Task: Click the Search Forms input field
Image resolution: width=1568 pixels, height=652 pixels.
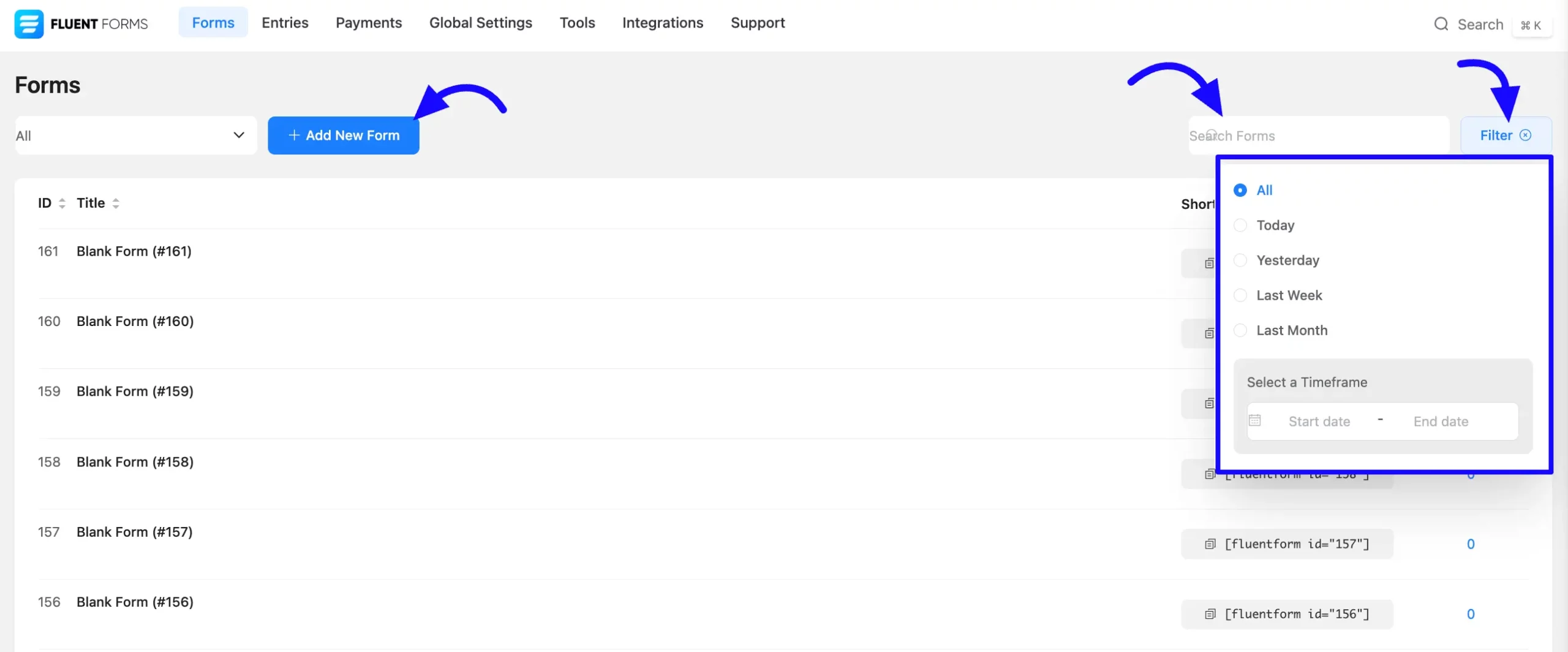Action: (x=1319, y=135)
